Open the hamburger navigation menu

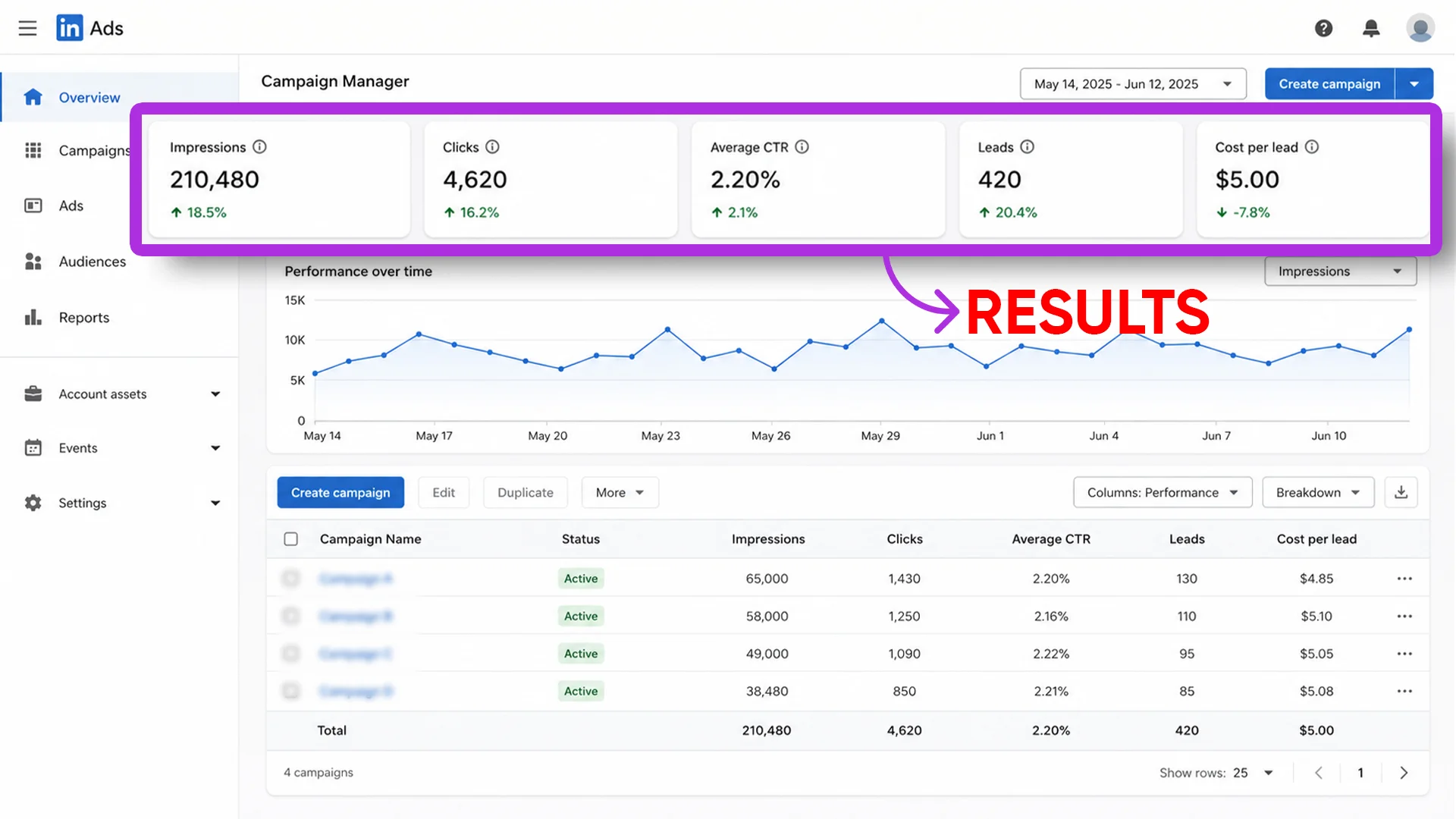click(27, 28)
